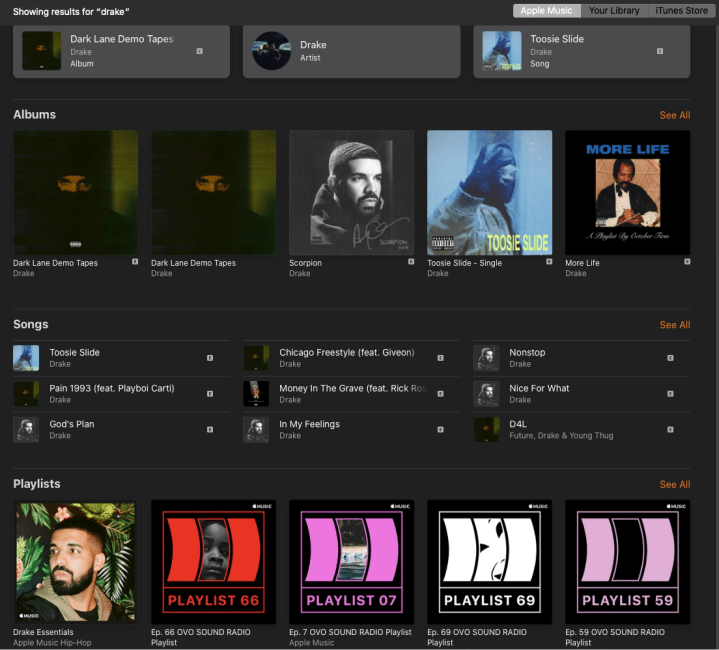This screenshot has height=650, width=719.
Task: Click artwork icon of Chicago Freestyle row
Action: click(256, 358)
